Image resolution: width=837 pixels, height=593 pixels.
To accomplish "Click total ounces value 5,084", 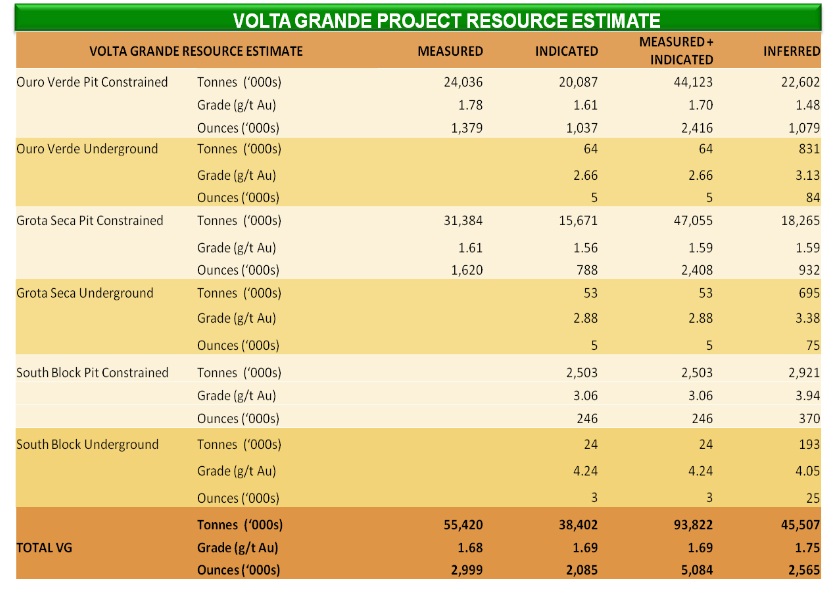I will coord(697,570).
